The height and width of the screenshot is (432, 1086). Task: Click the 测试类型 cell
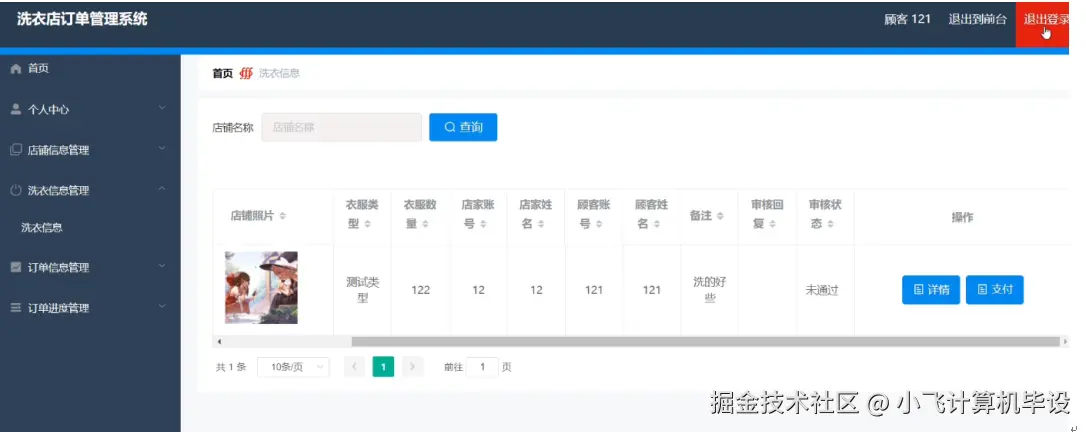tap(363, 290)
